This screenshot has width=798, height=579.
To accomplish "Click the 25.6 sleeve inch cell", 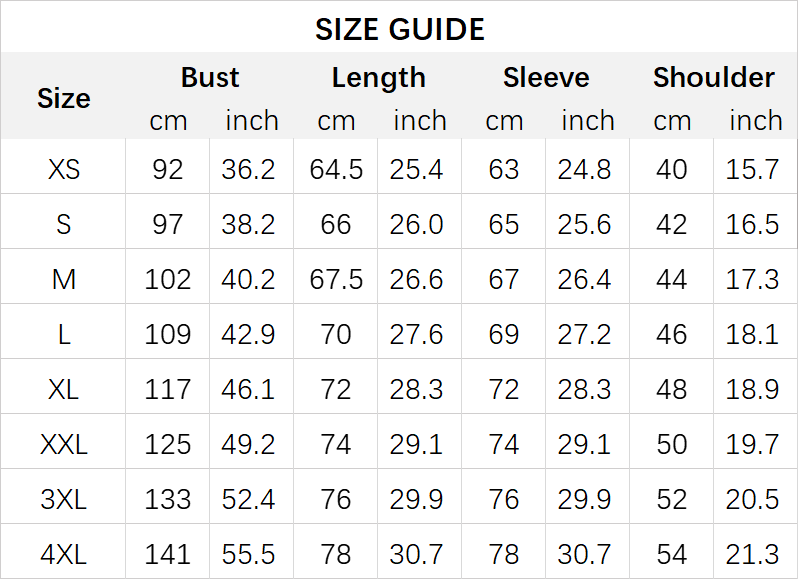I will [x=585, y=224].
